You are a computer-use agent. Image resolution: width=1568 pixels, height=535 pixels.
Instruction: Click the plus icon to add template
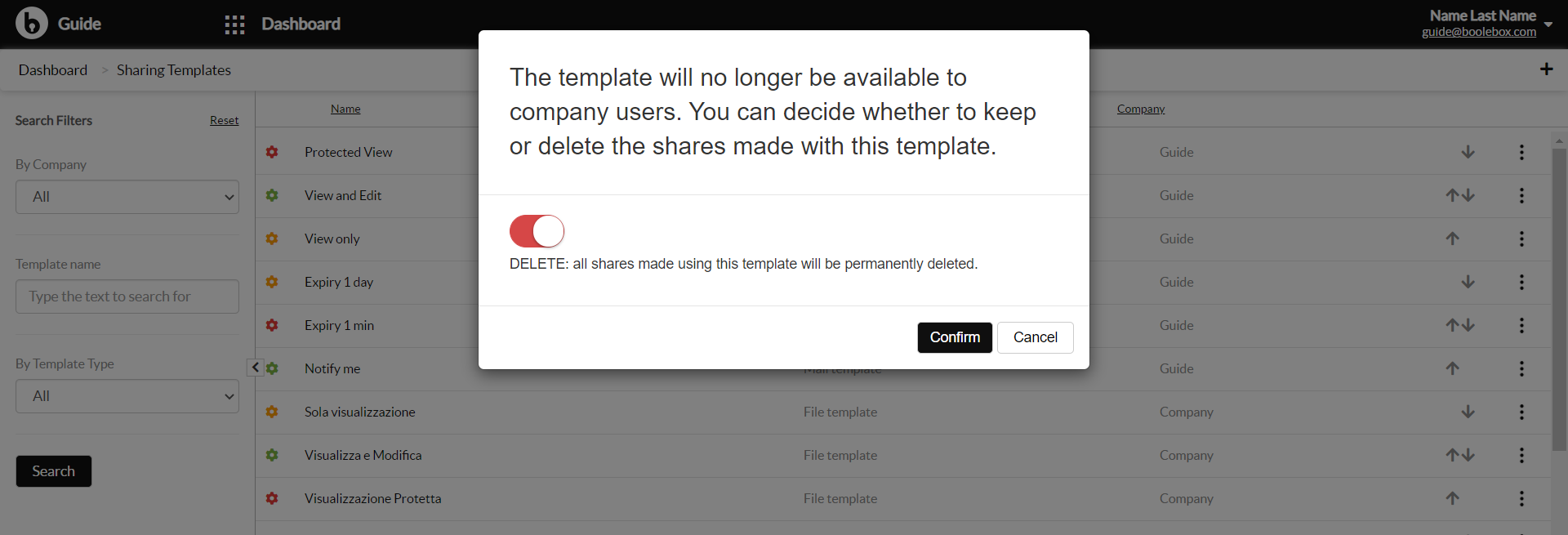[x=1546, y=69]
